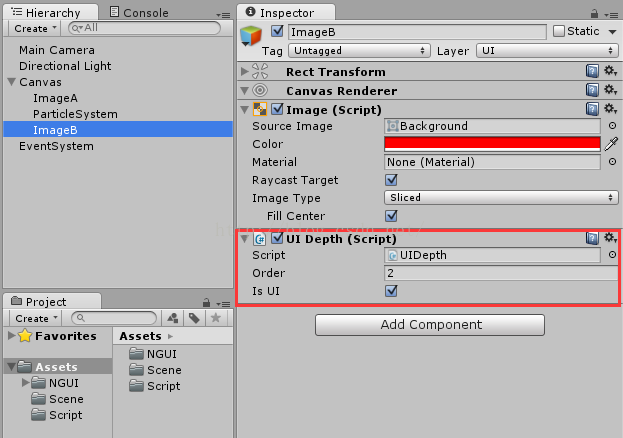Open Source Image object picker circle
Image resolution: width=623 pixels, height=438 pixels.
coord(612,126)
